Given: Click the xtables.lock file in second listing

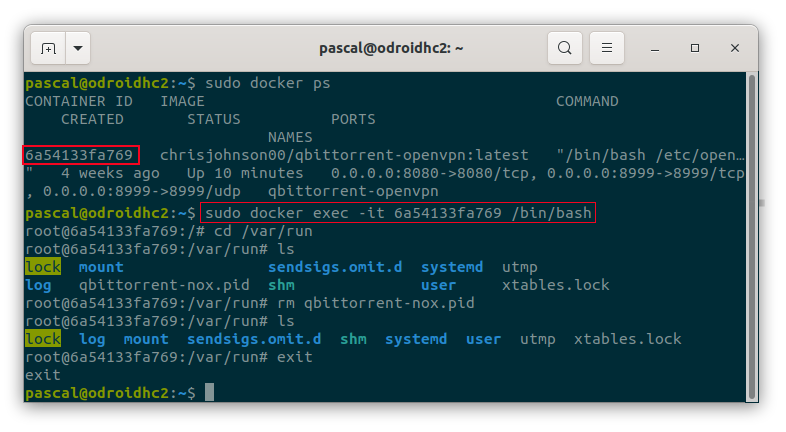Looking at the screenshot, I should 628,339.
